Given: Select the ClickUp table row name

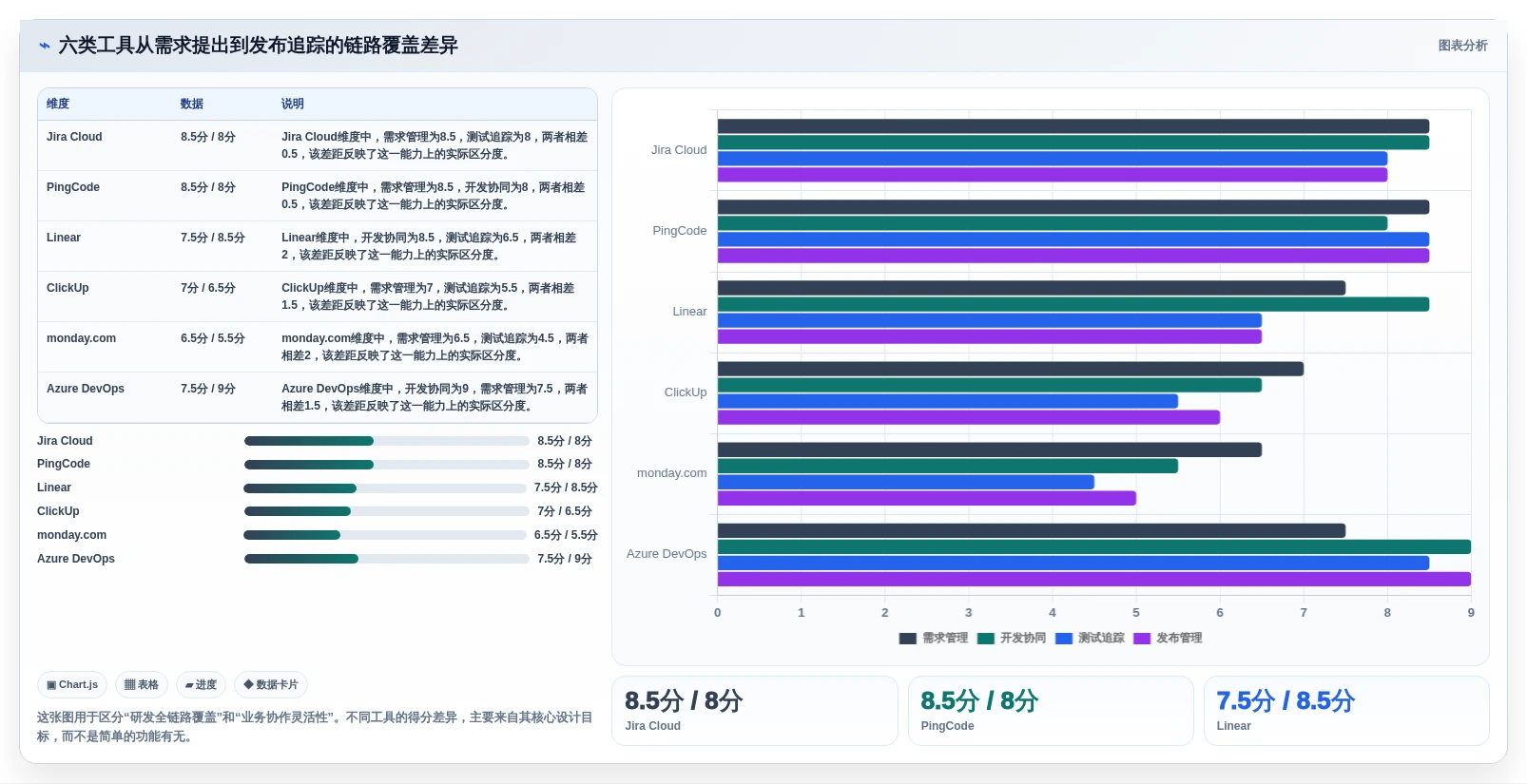Looking at the screenshot, I should (x=68, y=288).
